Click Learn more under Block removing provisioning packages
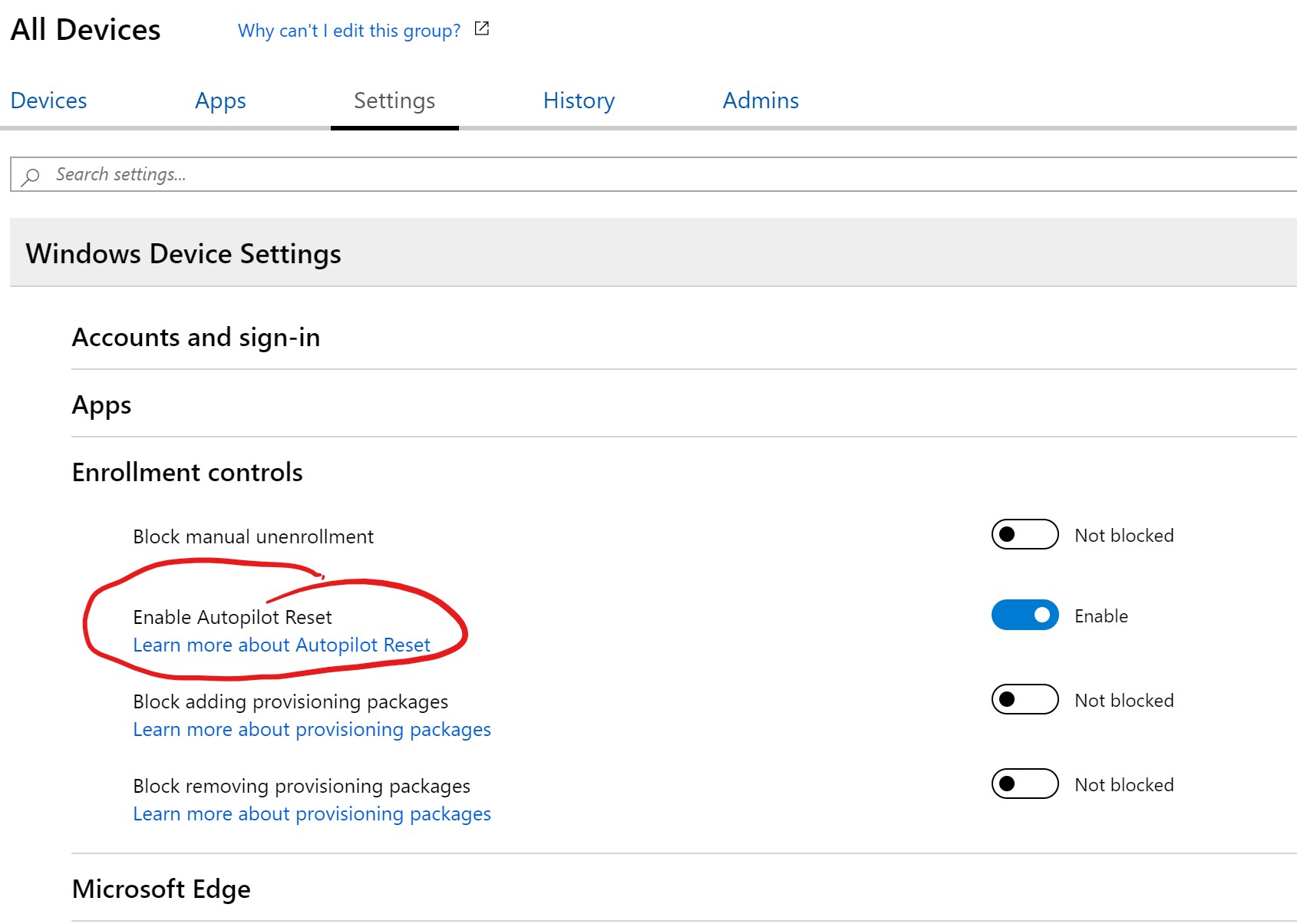This screenshot has height=924, width=1297. coord(311,813)
